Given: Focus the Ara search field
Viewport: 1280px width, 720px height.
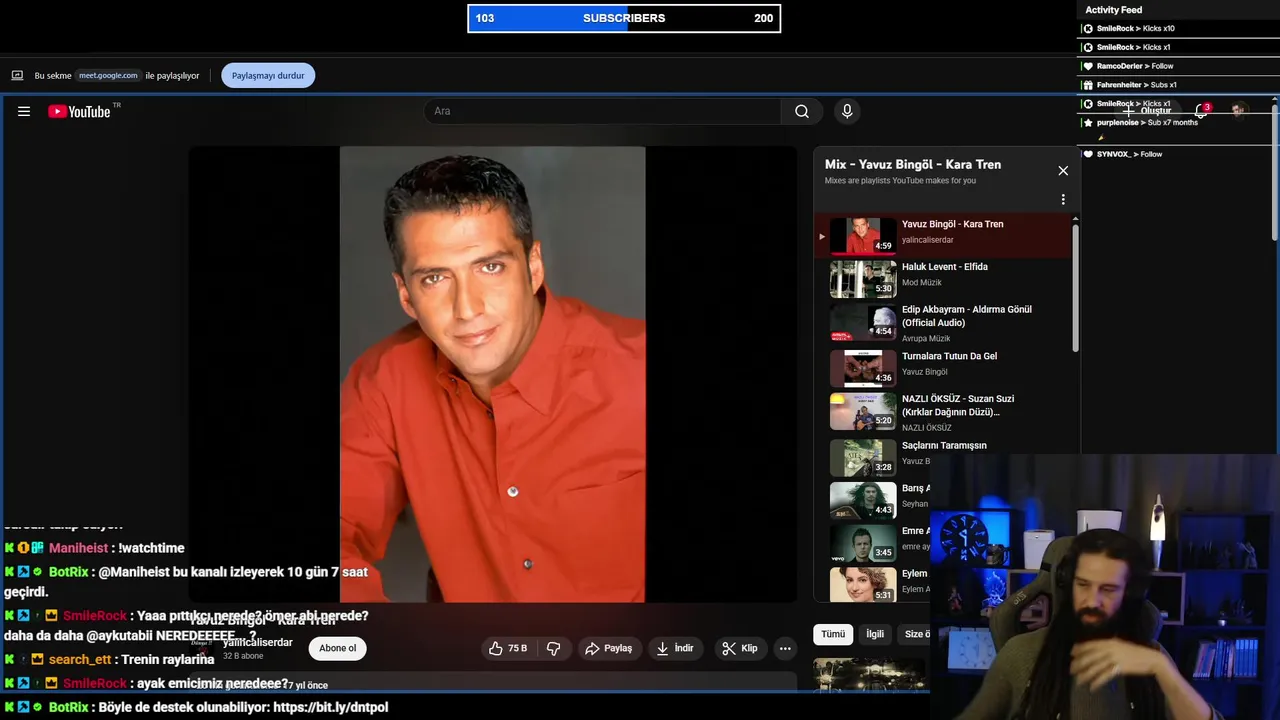Looking at the screenshot, I should pyautogui.click(x=603, y=111).
